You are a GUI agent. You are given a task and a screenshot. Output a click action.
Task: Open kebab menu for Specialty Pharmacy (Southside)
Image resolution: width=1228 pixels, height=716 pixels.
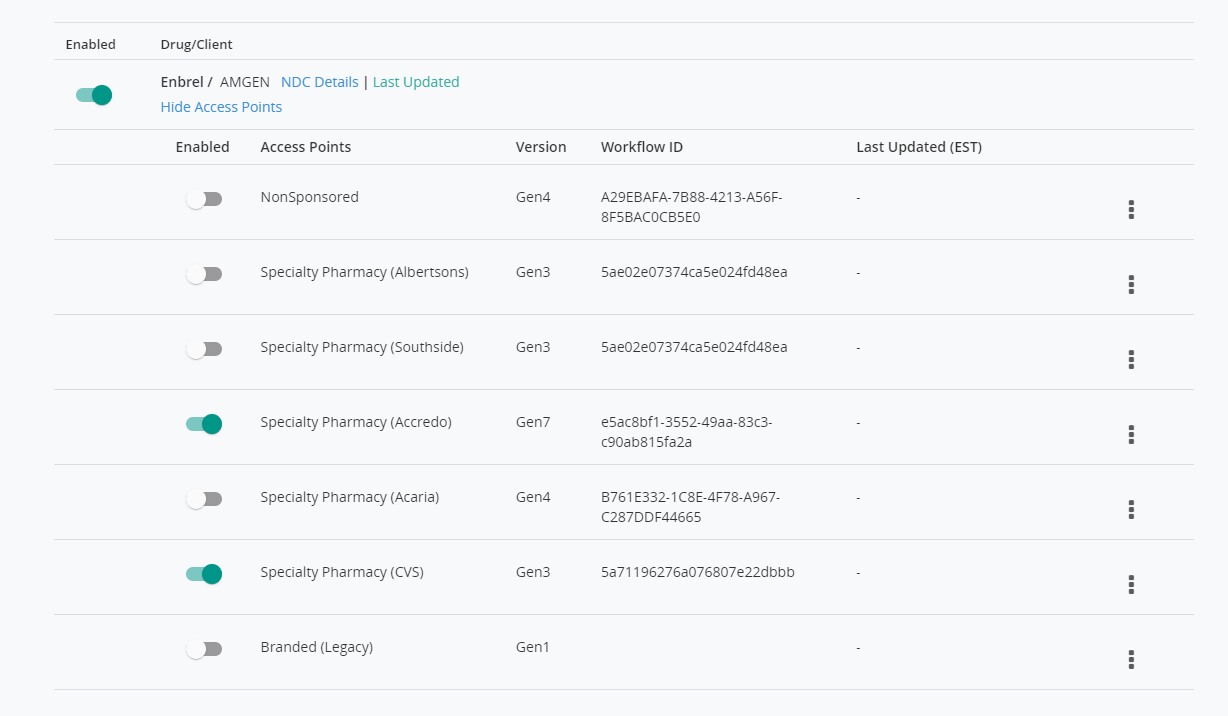click(1131, 359)
